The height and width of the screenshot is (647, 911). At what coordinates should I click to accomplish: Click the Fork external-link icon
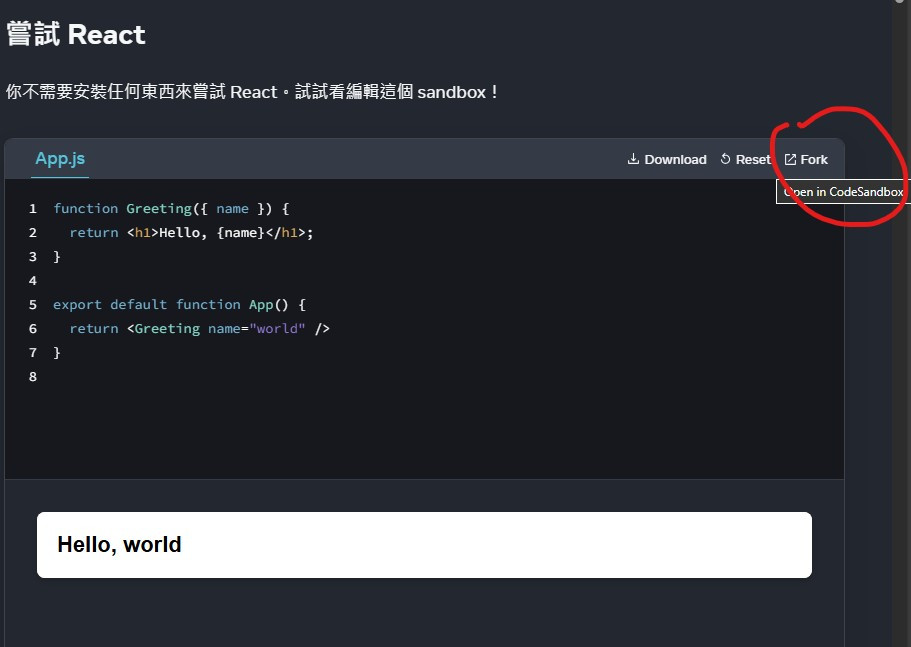coord(790,159)
